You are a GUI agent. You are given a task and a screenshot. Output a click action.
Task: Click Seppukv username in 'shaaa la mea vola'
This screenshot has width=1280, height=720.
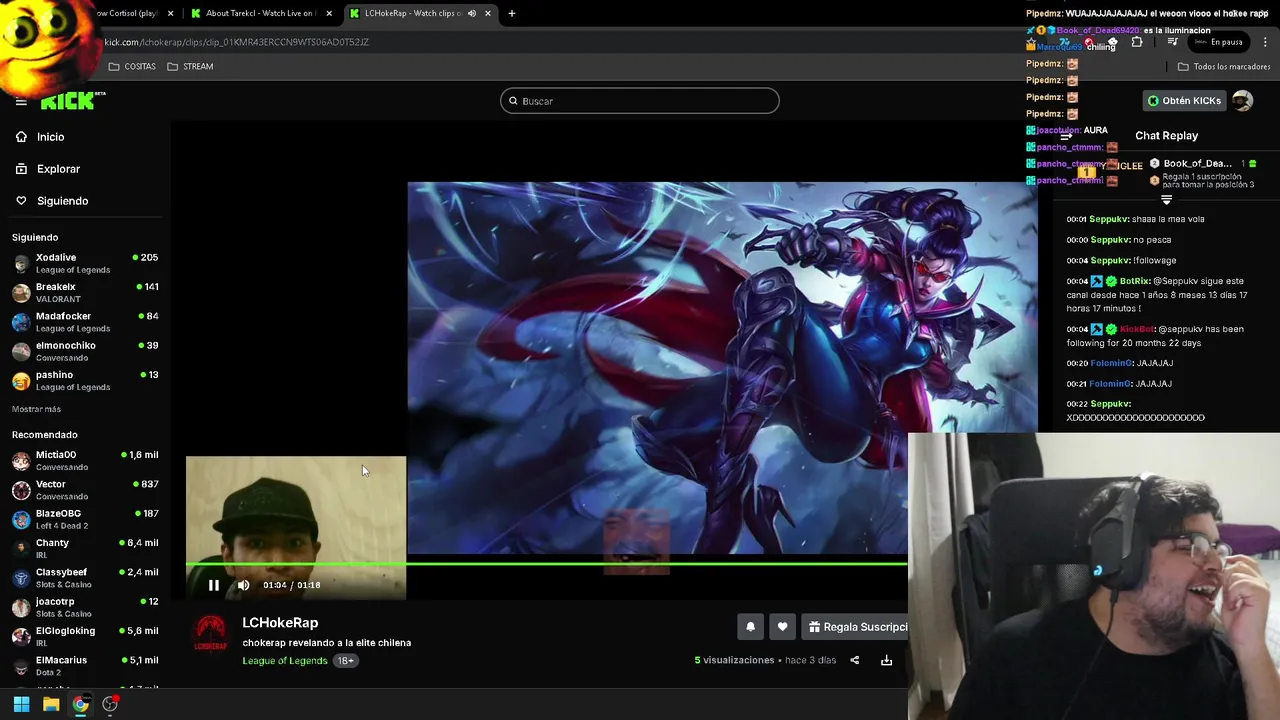[1109, 219]
